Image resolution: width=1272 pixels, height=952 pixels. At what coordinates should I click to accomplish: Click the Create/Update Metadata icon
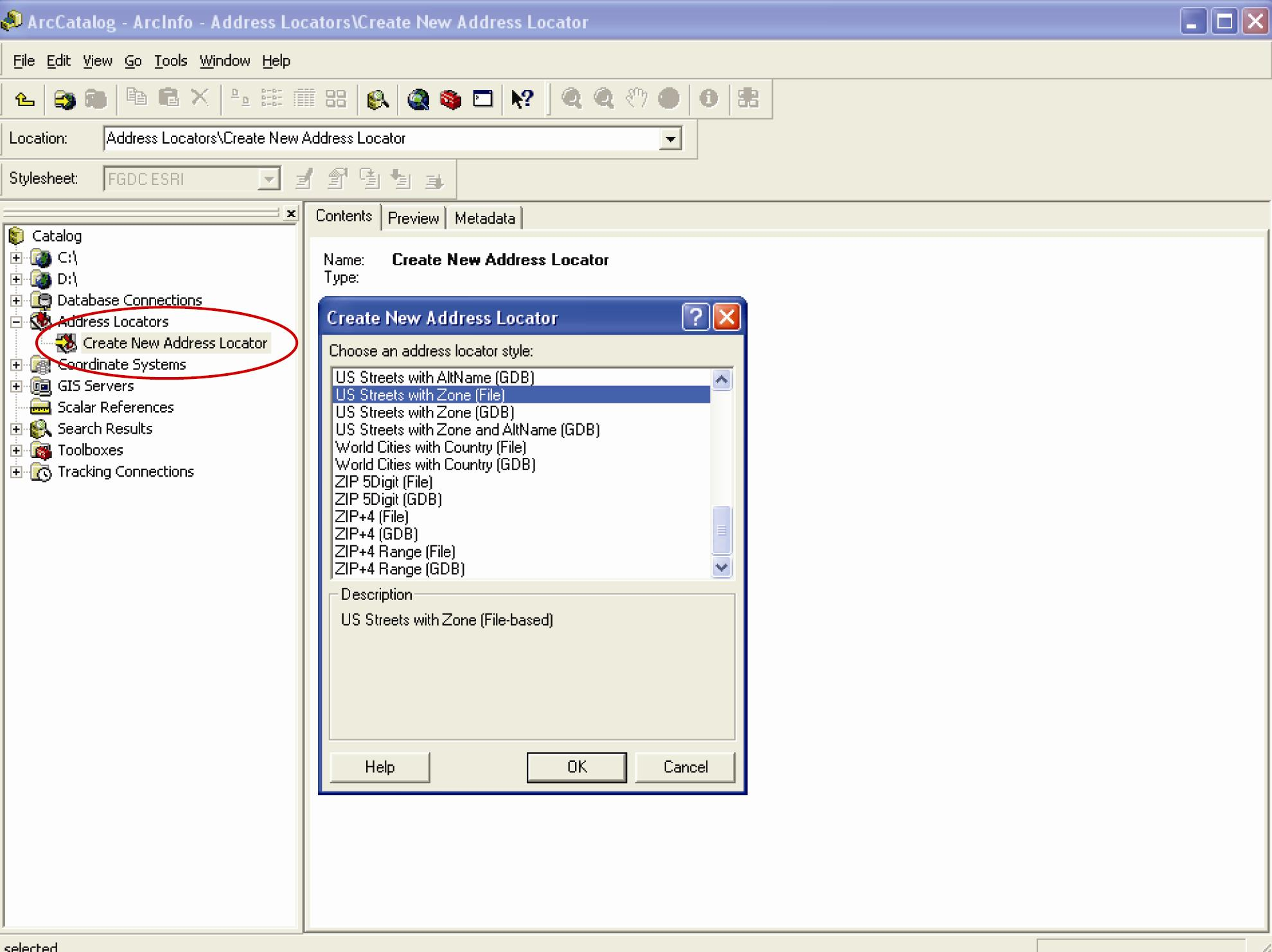point(369,179)
